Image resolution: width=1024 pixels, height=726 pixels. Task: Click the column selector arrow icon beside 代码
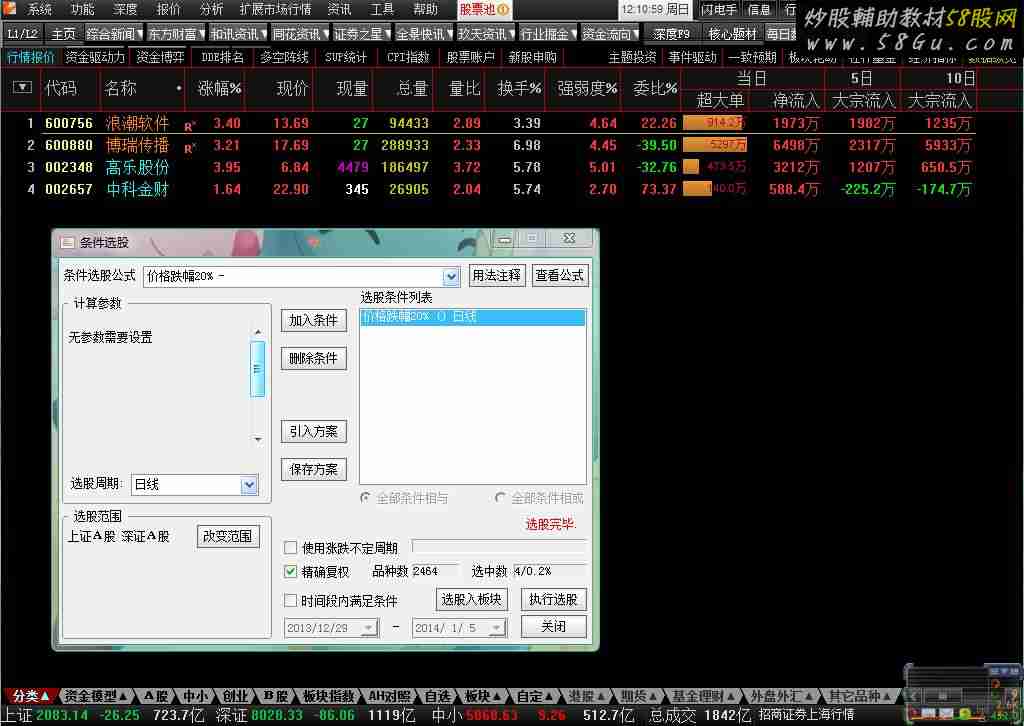click(x=22, y=87)
